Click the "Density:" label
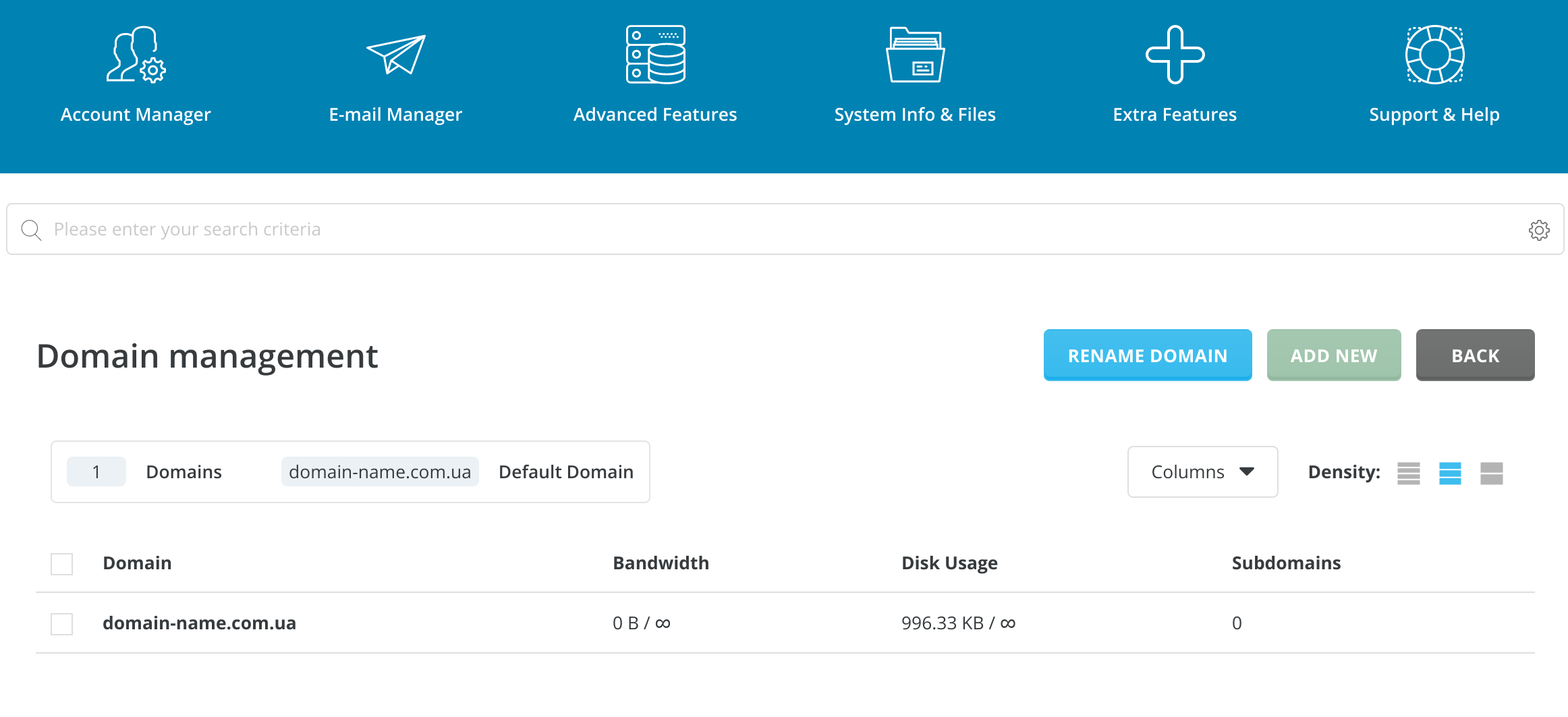The width and height of the screenshot is (1568, 717). point(1344,472)
